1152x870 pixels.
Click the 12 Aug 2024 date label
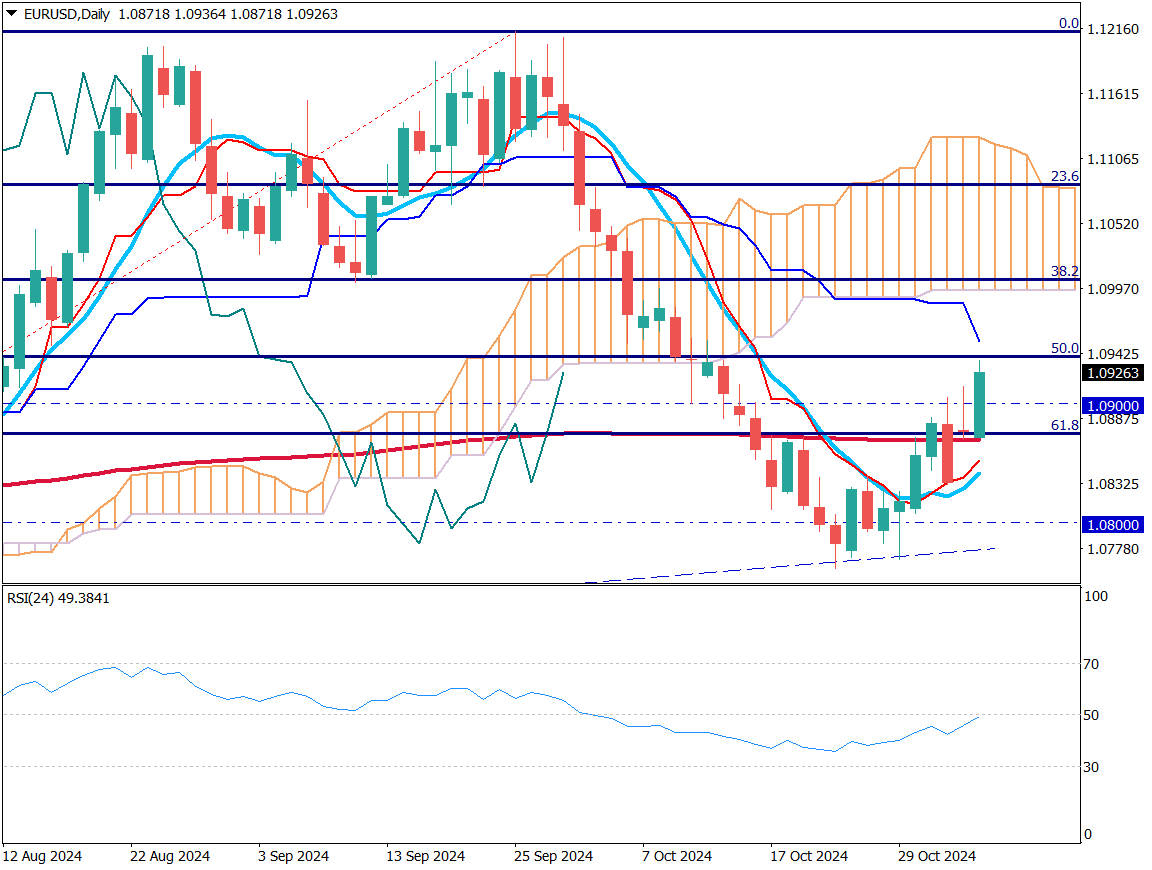click(x=42, y=856)
